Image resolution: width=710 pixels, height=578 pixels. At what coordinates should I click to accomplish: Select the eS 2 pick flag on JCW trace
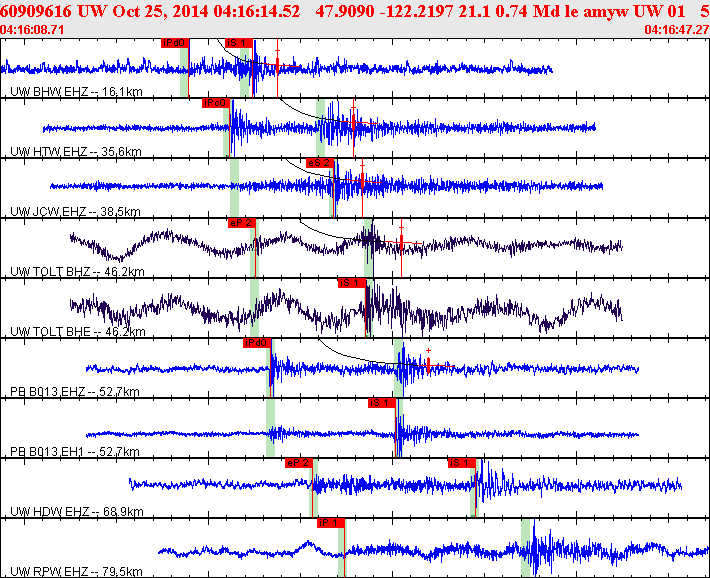pos(320,163)
